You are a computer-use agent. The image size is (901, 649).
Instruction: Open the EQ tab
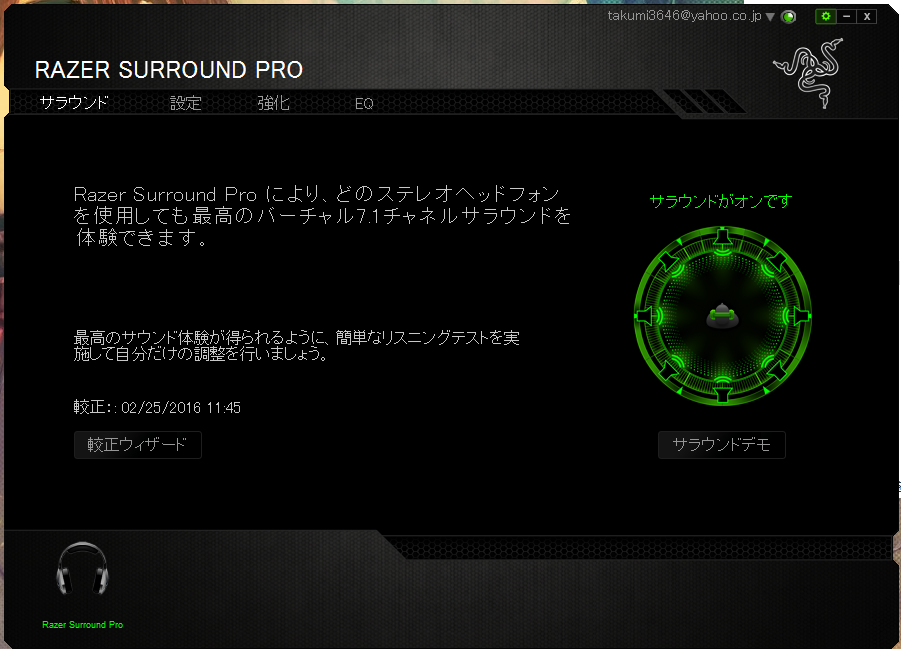(364, 102)
